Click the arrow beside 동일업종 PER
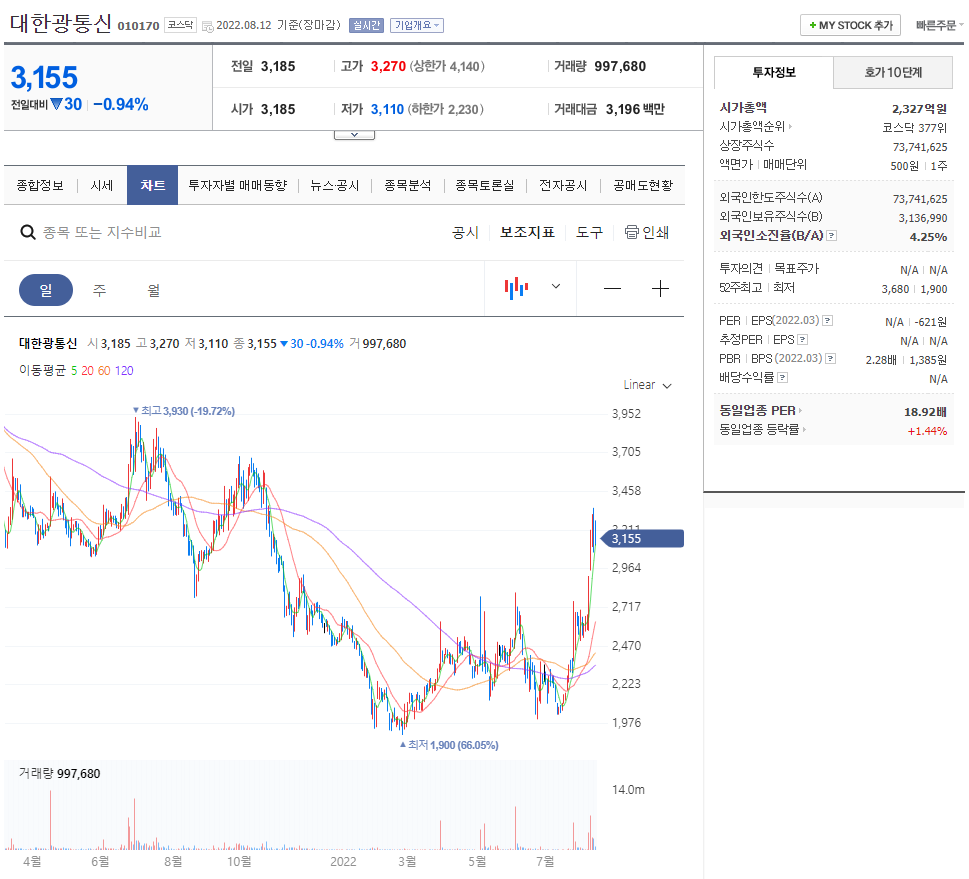Viewport: 969px width, 879px height. pyautogui.click(x=800, y=410)
